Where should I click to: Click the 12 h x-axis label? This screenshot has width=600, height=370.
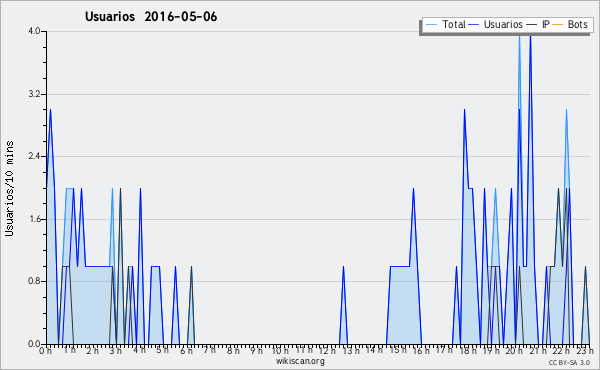[x=327, y=351]
